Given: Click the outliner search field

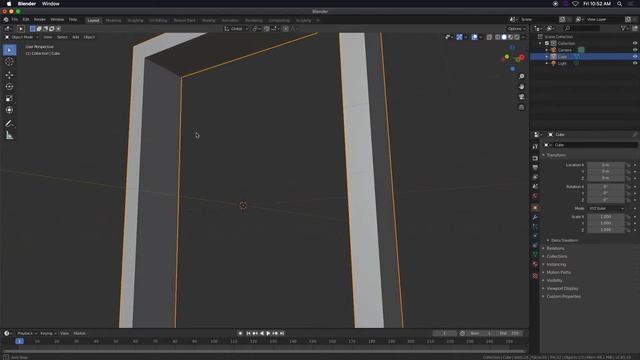Looking at the screenshot, I should pyautogui.click(x=582, y=28).
